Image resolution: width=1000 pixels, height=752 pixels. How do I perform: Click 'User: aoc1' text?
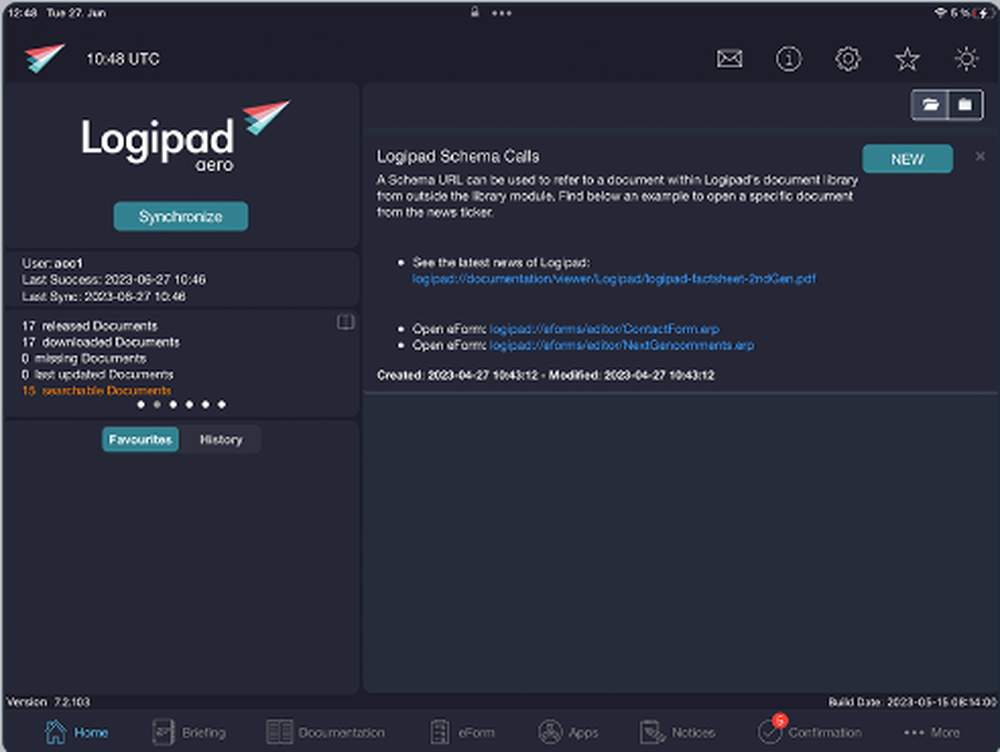pyautogui.click(x=52, y=263)
